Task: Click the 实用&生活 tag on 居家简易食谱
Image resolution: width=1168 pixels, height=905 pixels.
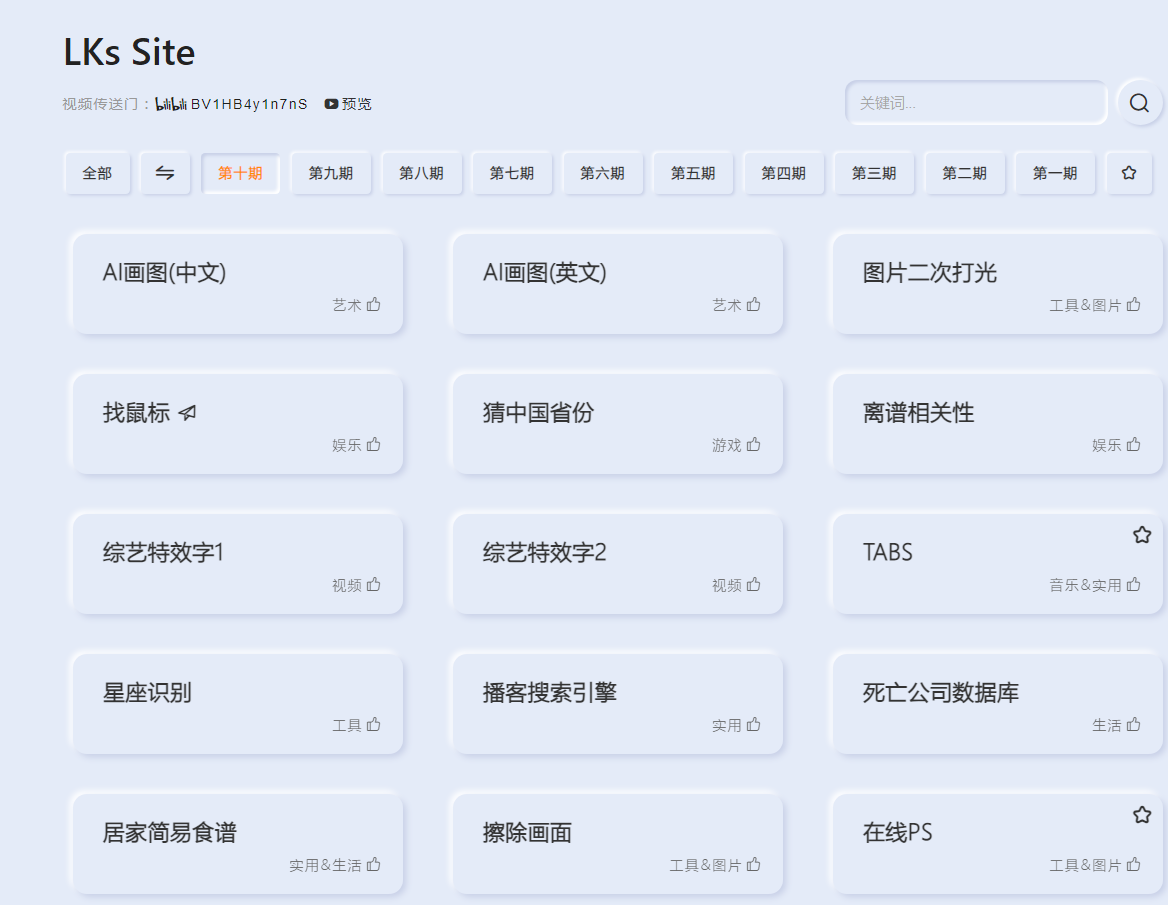Action: 326,866
